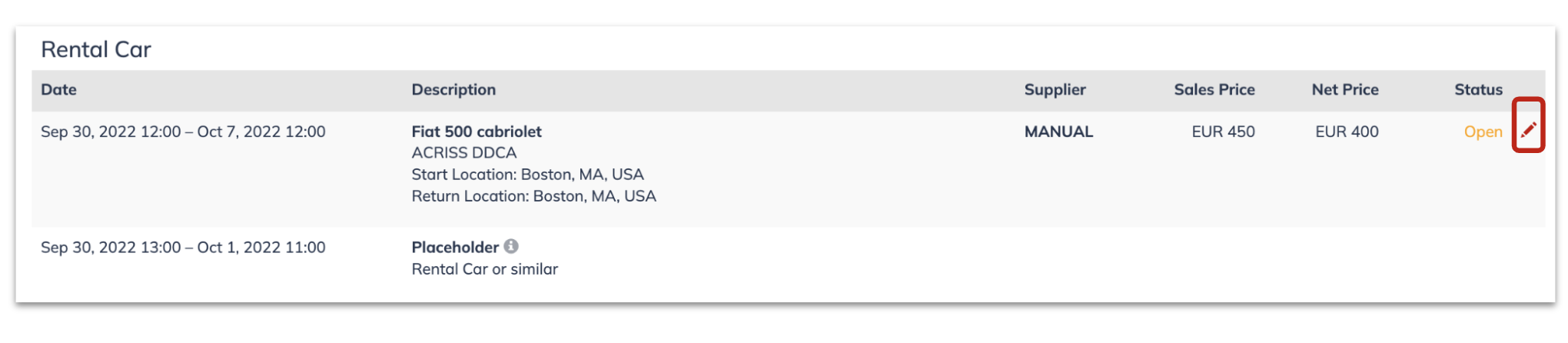This screenshot has width=1568, height=343.
Task: Select the Placeholder row title
Action: tap(455, 247)
